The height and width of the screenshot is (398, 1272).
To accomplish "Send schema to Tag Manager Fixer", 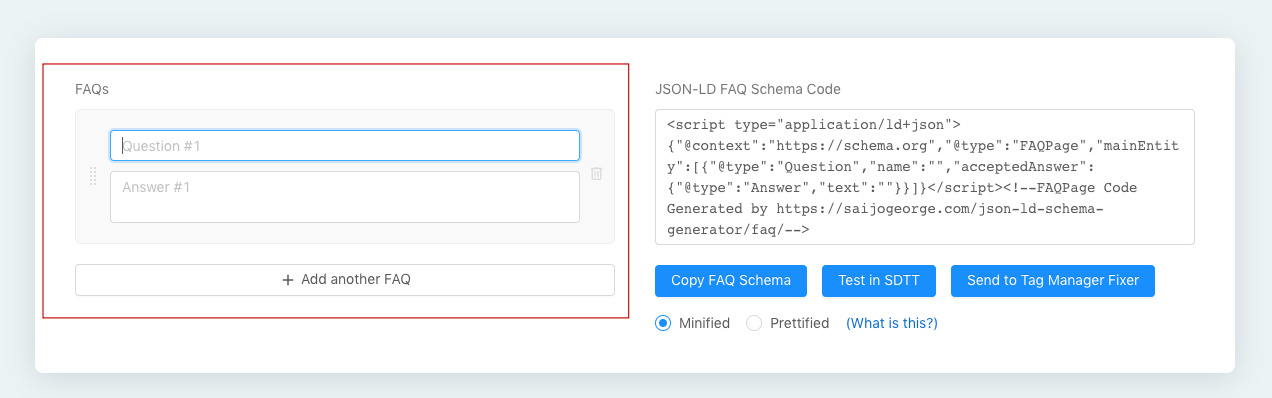I will click(1053, 281).
